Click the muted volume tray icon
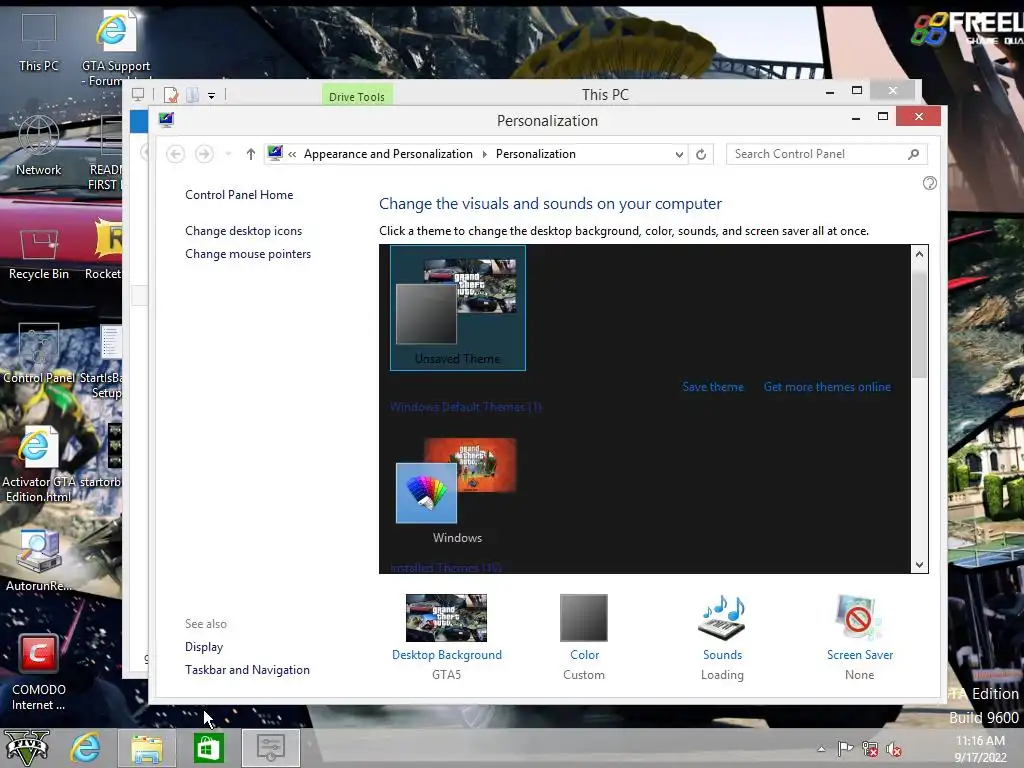 point(894,748)
